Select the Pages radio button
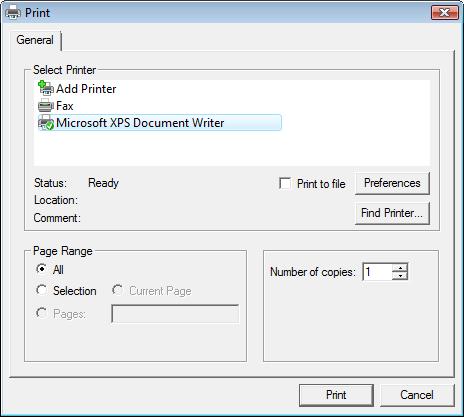The width and height of the screenshot is (464, 417). click(41, 313)
